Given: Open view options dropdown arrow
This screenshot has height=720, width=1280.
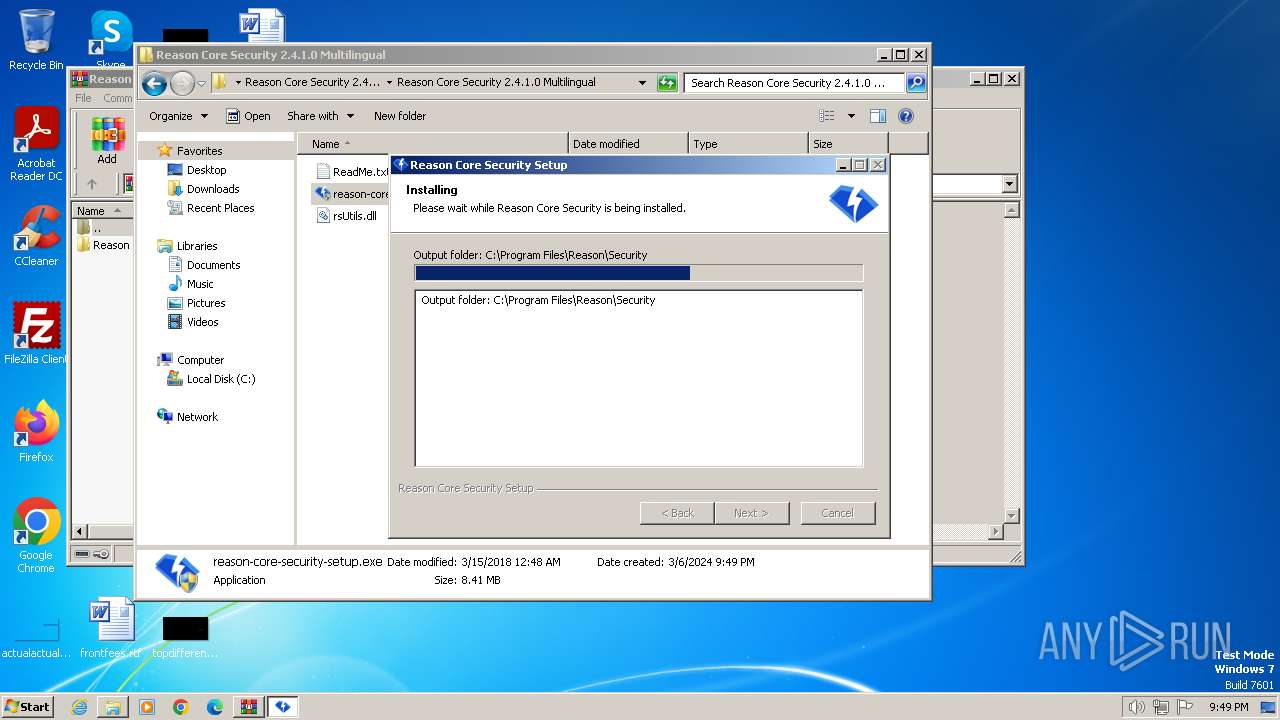Looking at the screenshot, I should point(851,116).
